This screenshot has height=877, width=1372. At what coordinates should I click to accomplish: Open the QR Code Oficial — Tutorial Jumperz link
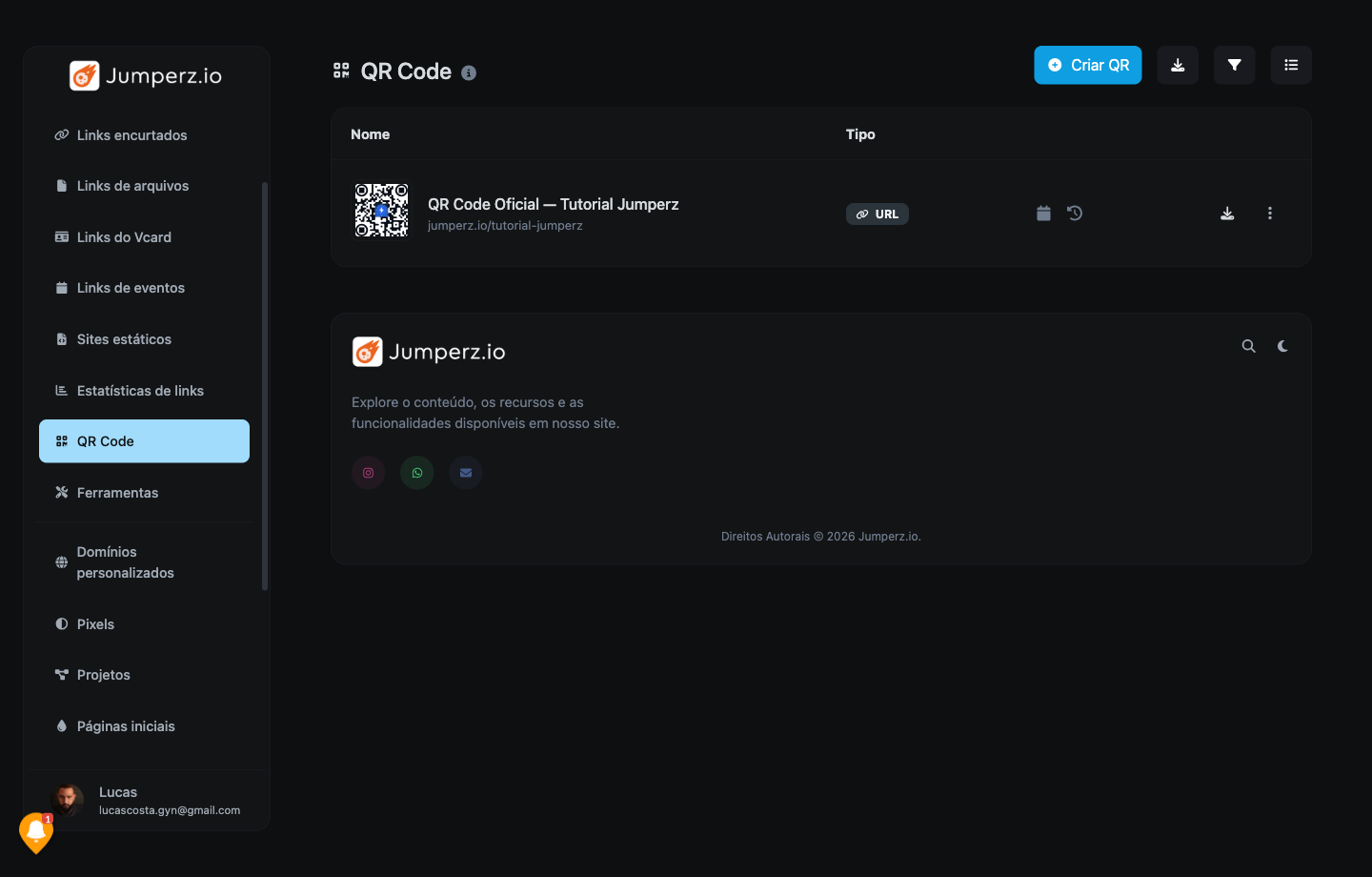pyautogui.click(x=554, y=204)
